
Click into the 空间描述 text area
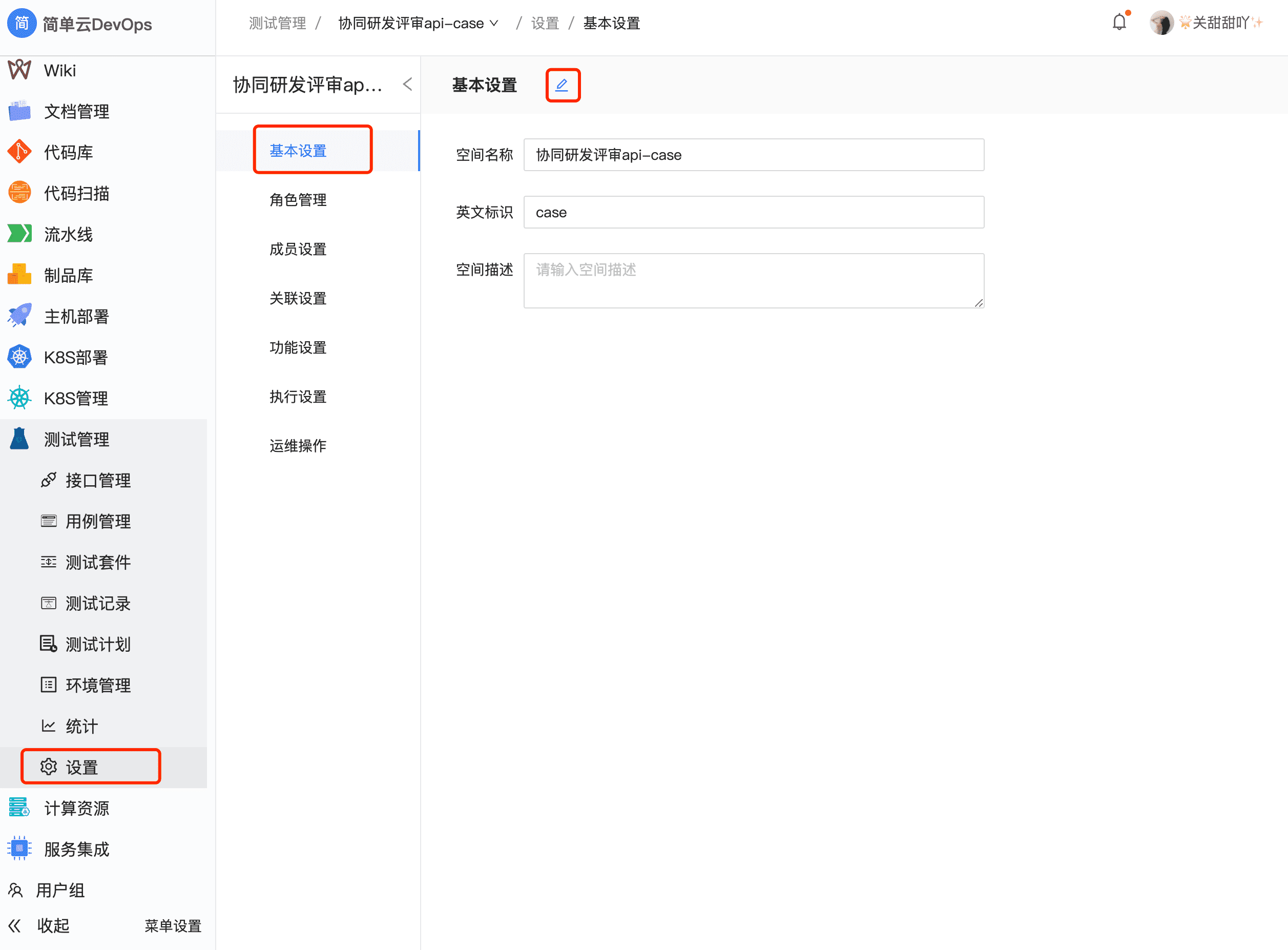coord(753,281)
